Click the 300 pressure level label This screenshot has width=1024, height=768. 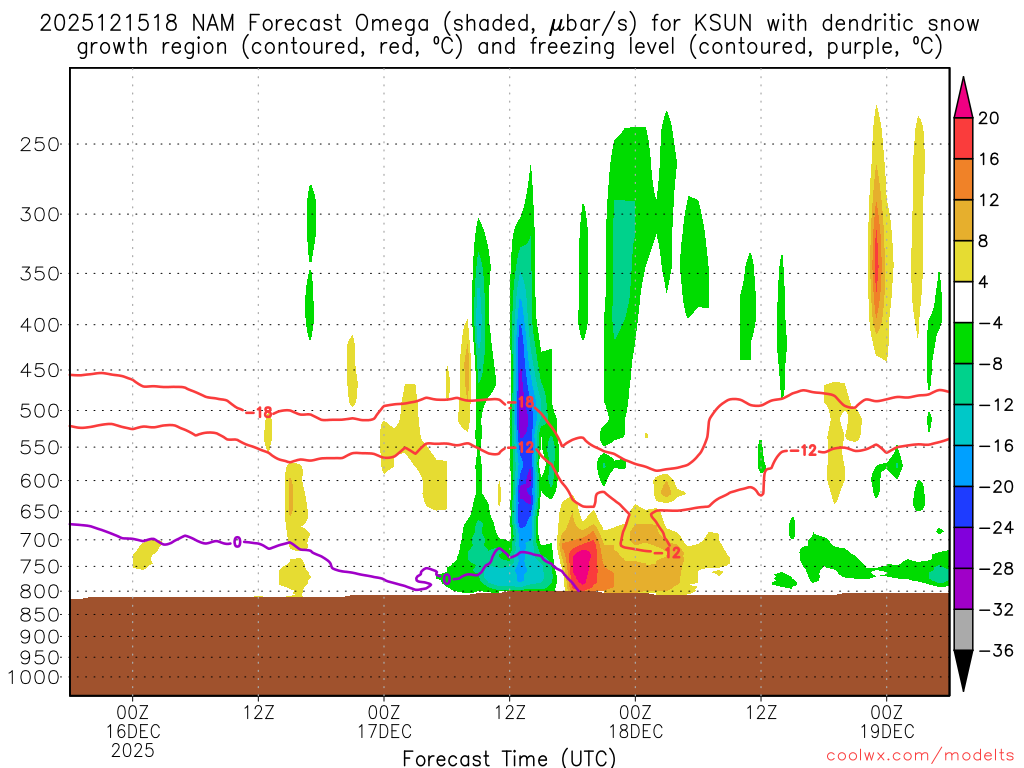tap(40, 214)
